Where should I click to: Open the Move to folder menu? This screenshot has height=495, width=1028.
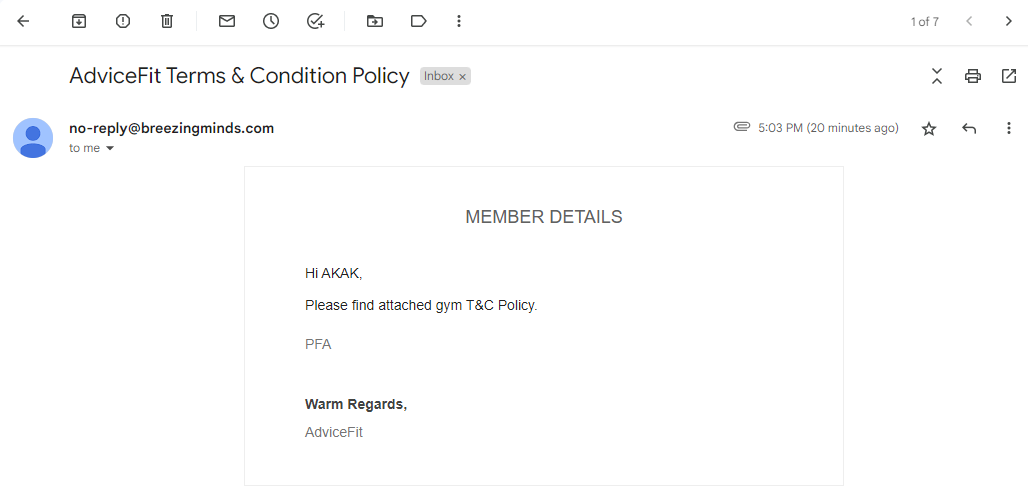pos(375,21)
